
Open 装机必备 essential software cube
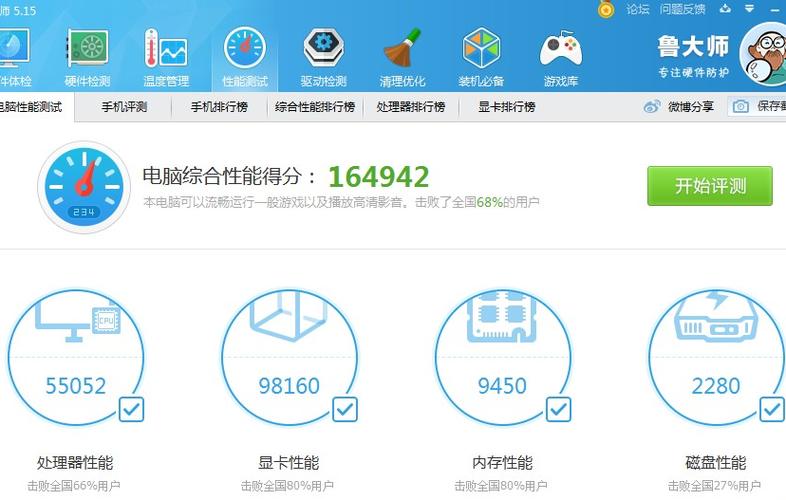pos(481,57)
